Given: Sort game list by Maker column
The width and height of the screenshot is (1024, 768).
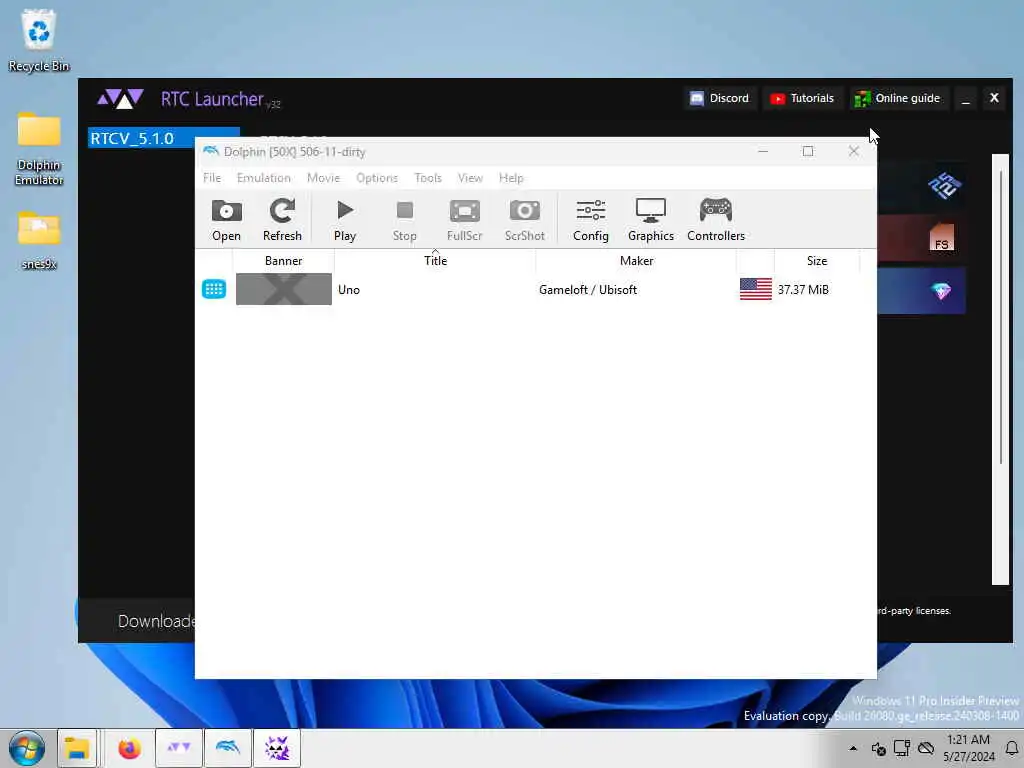Looking at the screenshot, I should (636, 261).
